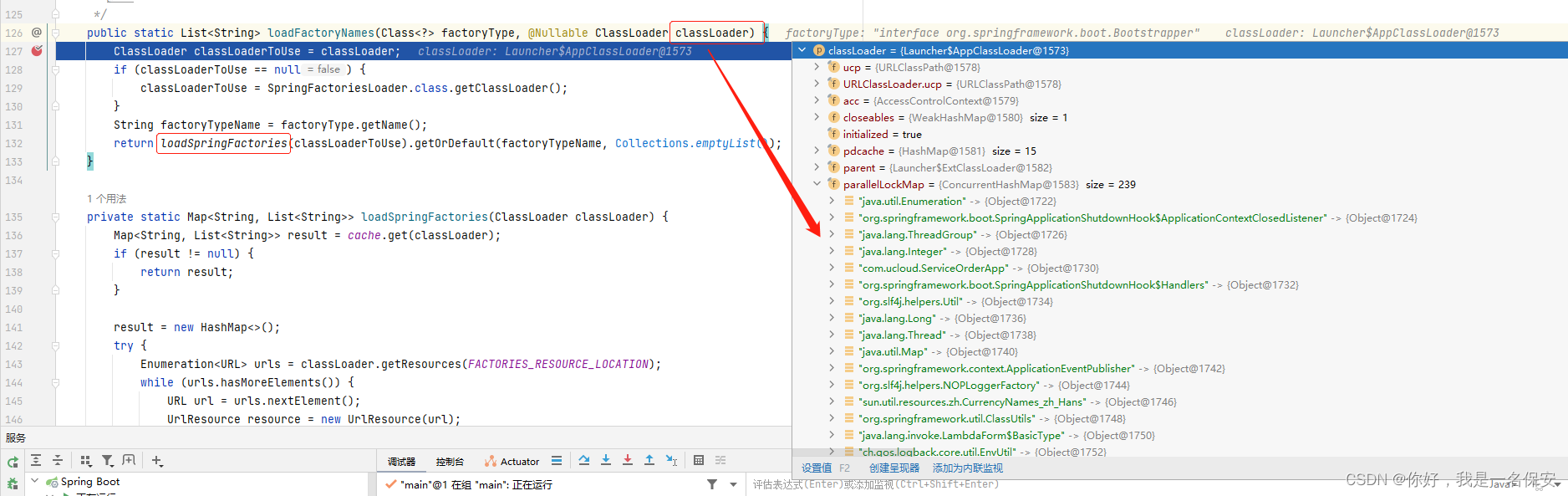This screenshot has height=496, width=1568.
Task: Click the red Force Step Into icon
Action: click(628, 460)
